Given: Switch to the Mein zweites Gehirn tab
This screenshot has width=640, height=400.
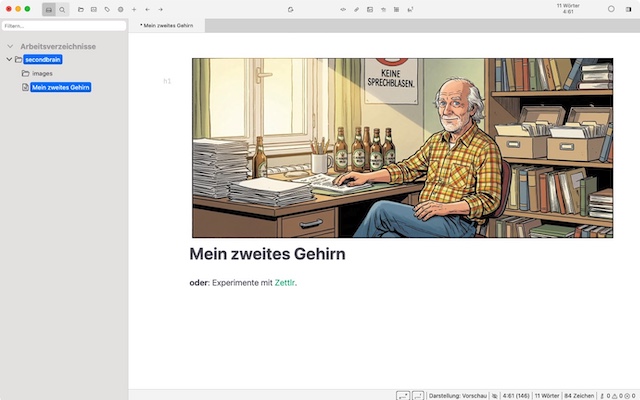Looking at the screenshot, I should pyautogui.click(x=168, y=25).
